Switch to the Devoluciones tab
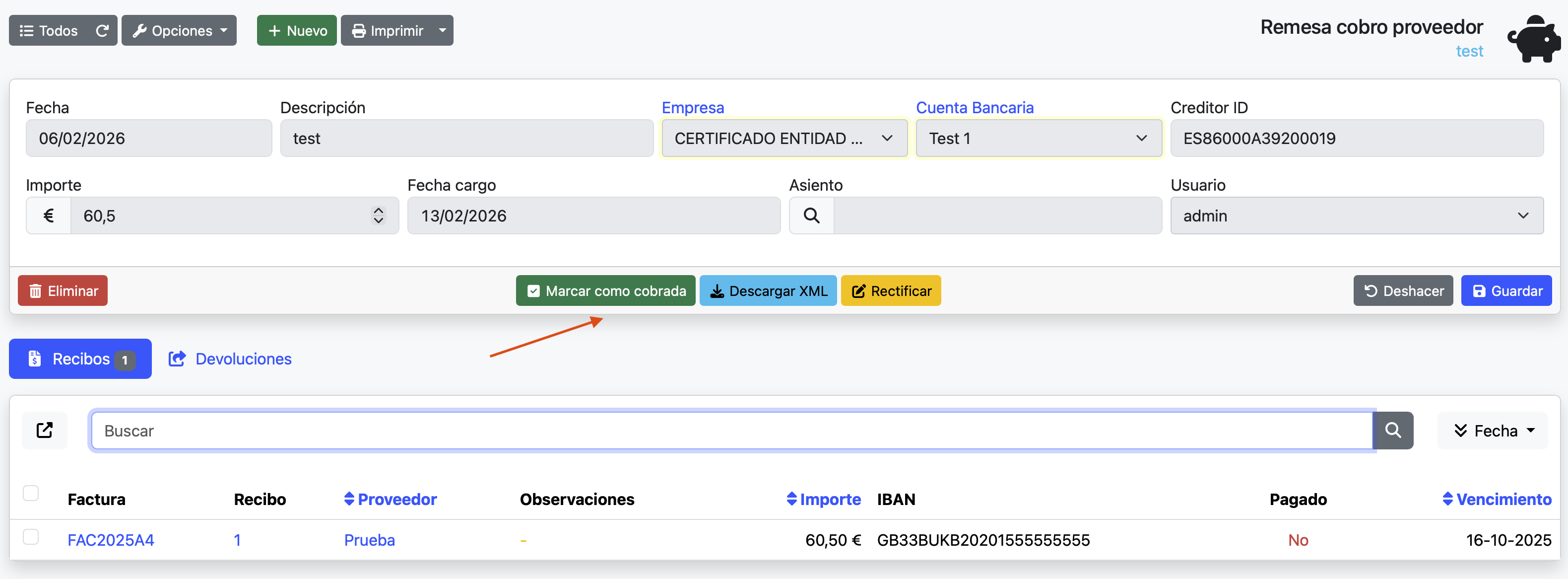The image size is (1568, 579). click(230, 359)
